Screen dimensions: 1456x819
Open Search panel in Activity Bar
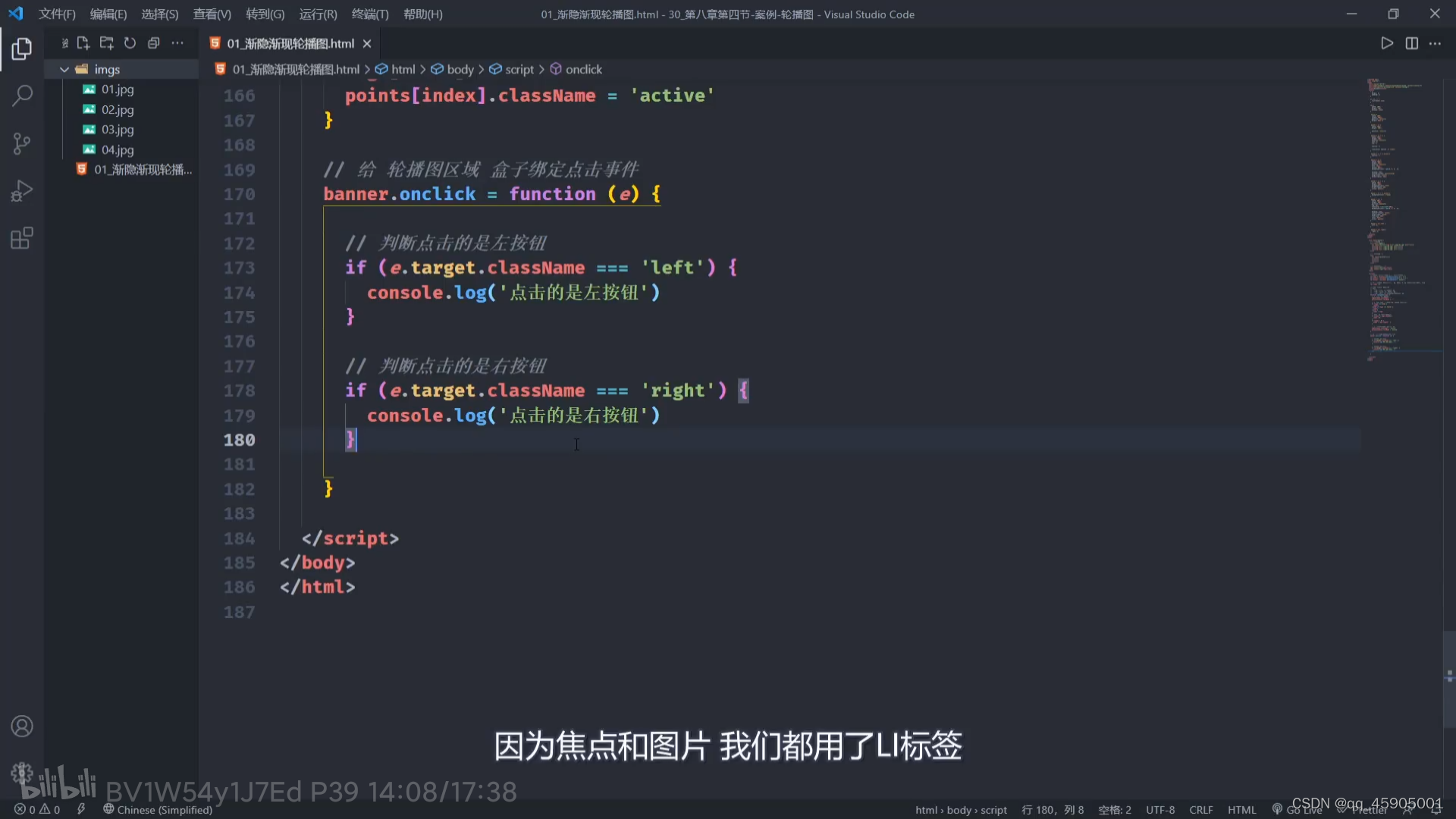tap(22, 96)
